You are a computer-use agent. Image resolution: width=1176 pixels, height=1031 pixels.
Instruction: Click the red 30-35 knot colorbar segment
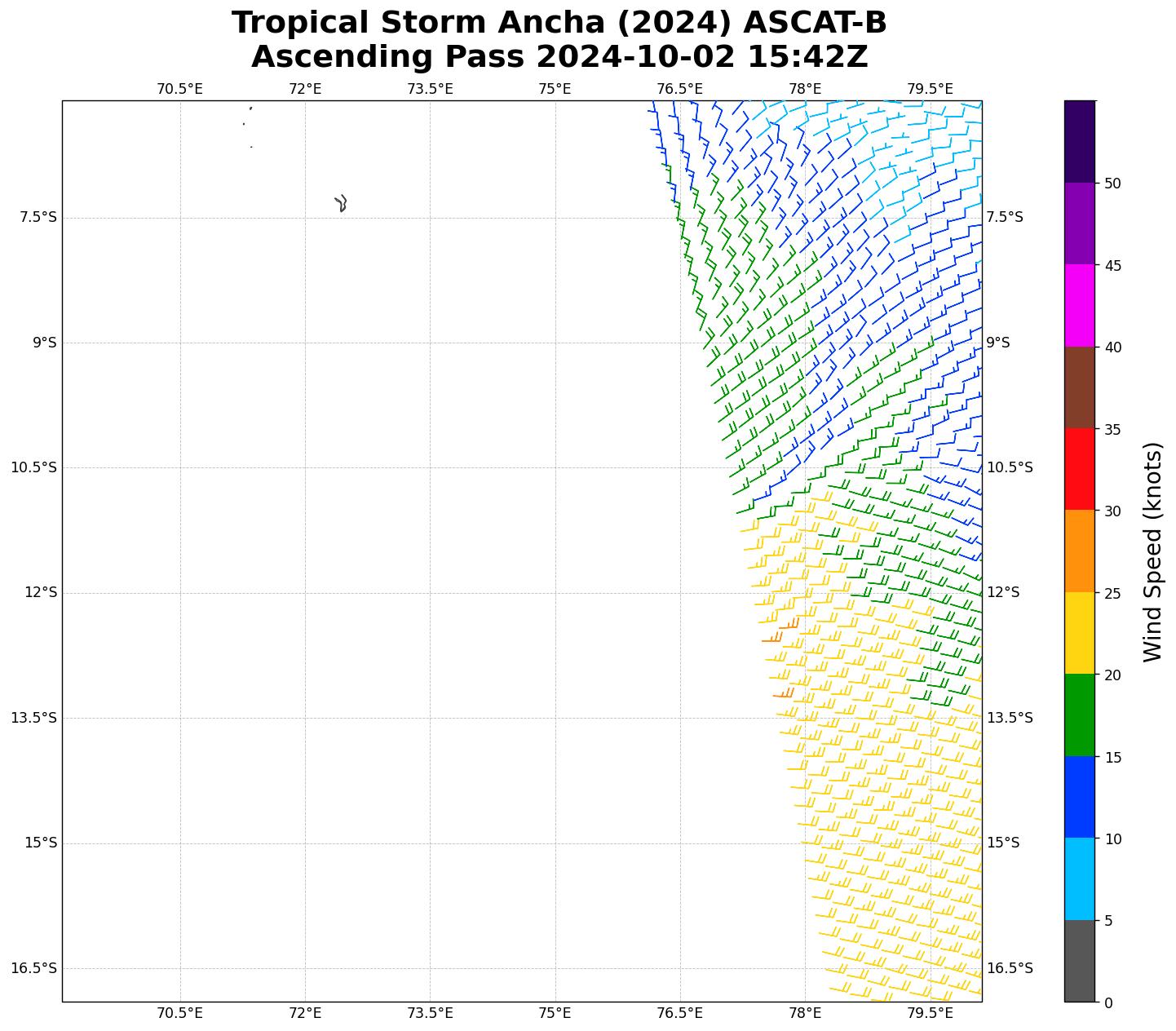click(1079, 469)
